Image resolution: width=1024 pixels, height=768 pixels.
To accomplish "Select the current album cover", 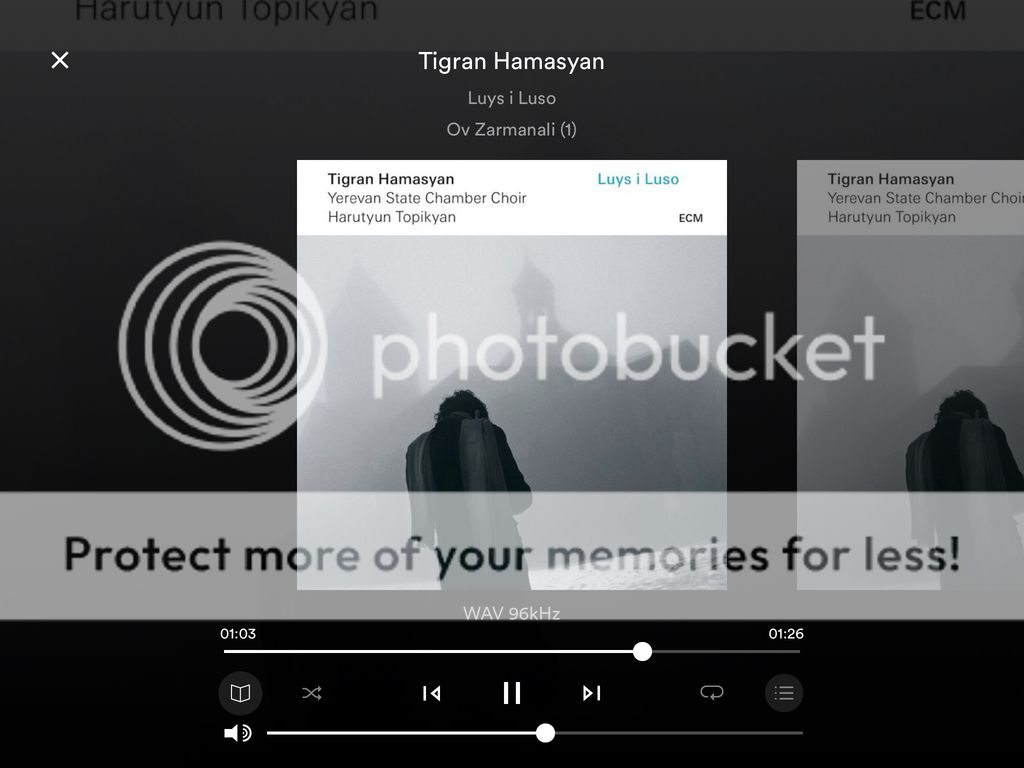I will coord(512,375).
